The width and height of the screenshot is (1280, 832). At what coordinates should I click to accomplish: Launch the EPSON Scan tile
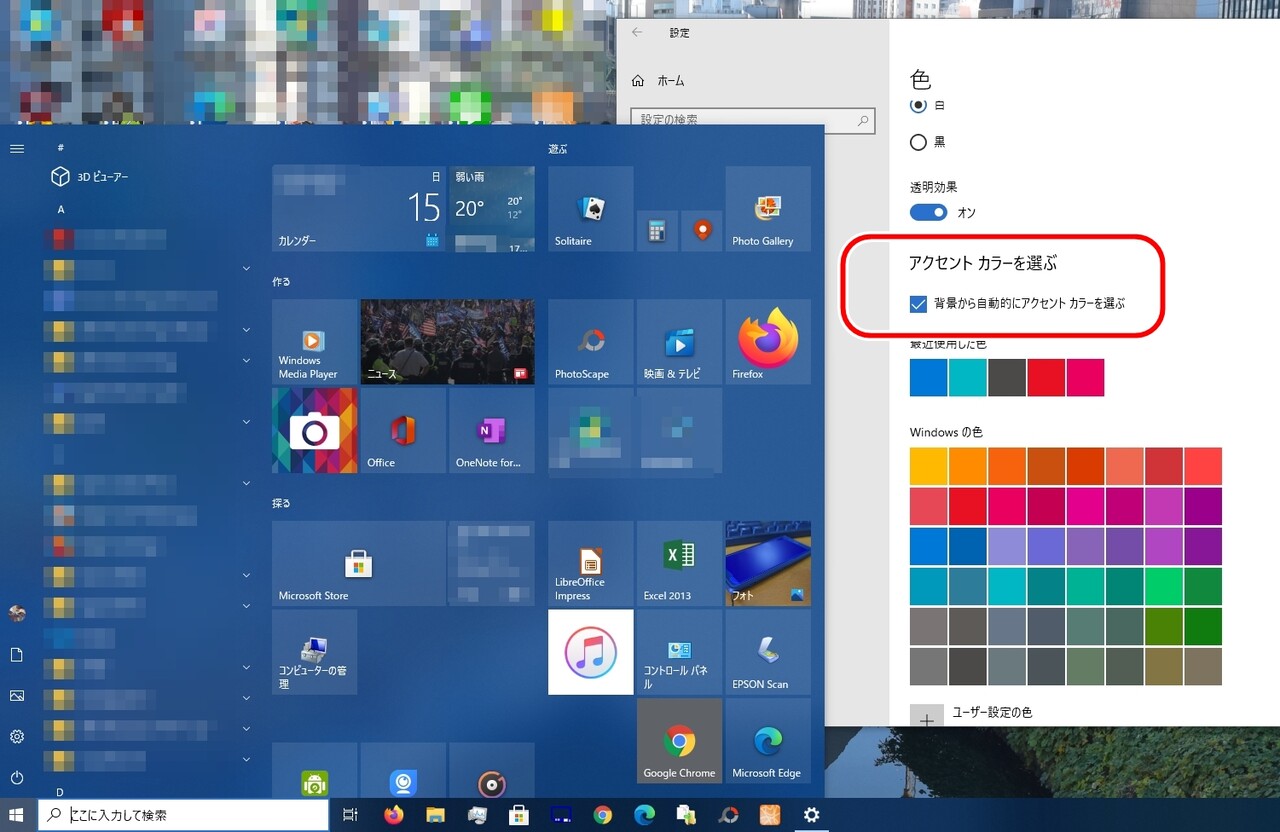(x=768, y=652)
